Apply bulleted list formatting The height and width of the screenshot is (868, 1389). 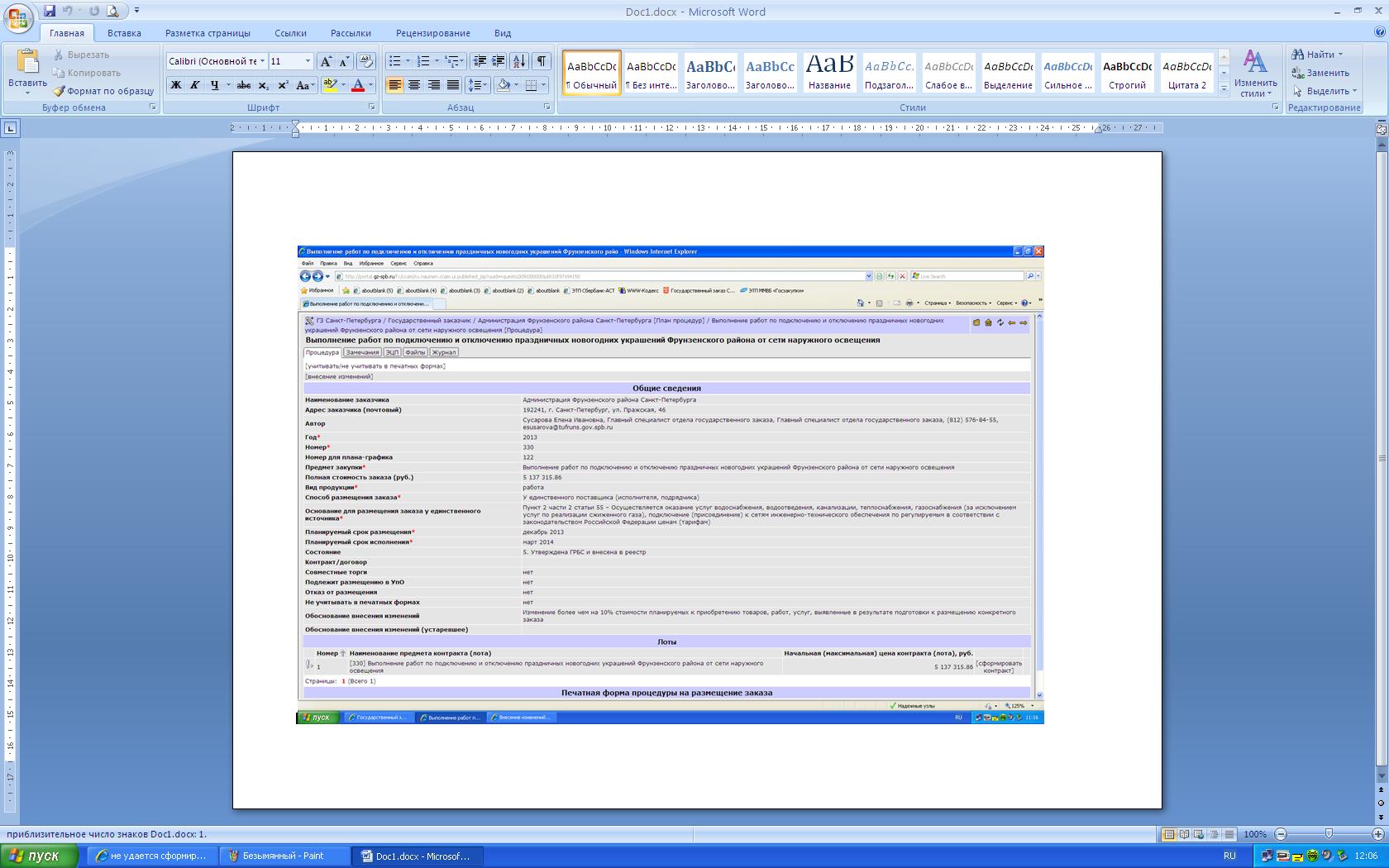pos(394,61)
